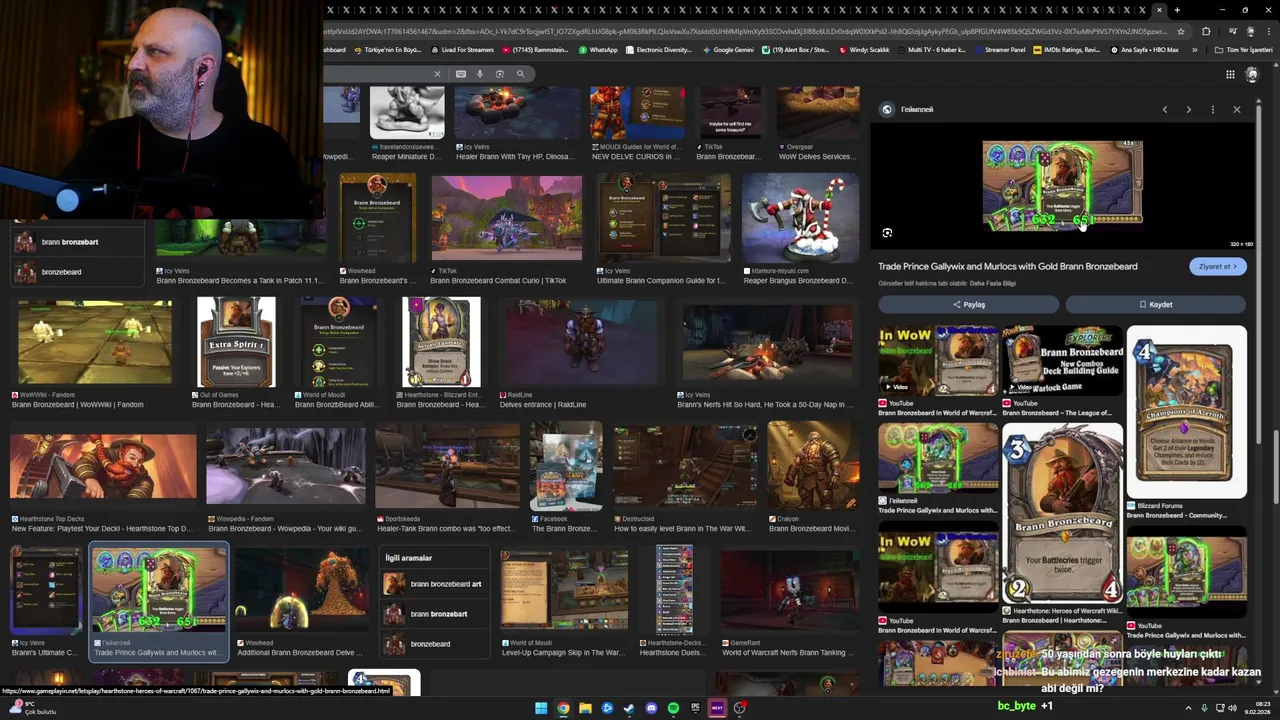Open Discord from the taskbar
Image resolution: width=1280 pixels, height=720 pixels.
pyautogui.click(x=651, y=708)
